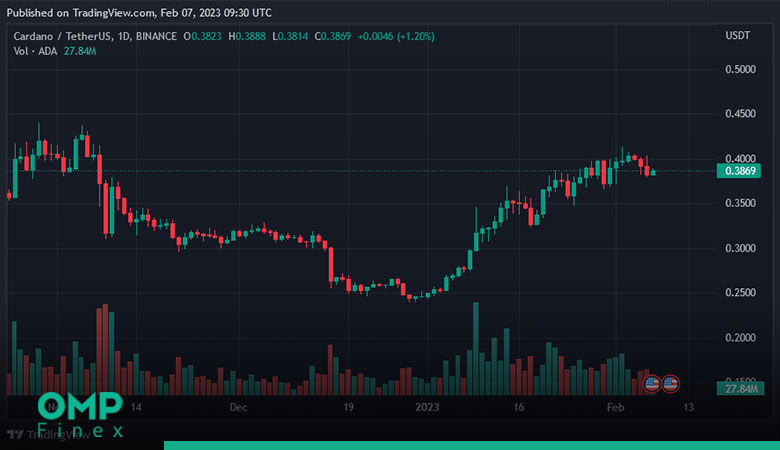Viewport: 780px width, 450px height.
Task: Click the 0.3000 price axis label
Action: (740, 248)
